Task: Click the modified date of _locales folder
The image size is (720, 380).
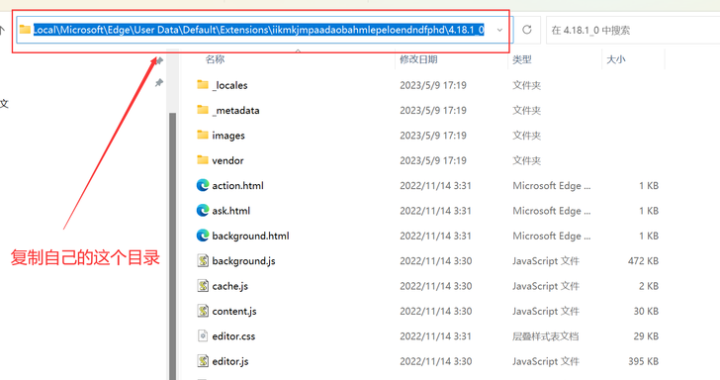Action: tap(433, 85)
